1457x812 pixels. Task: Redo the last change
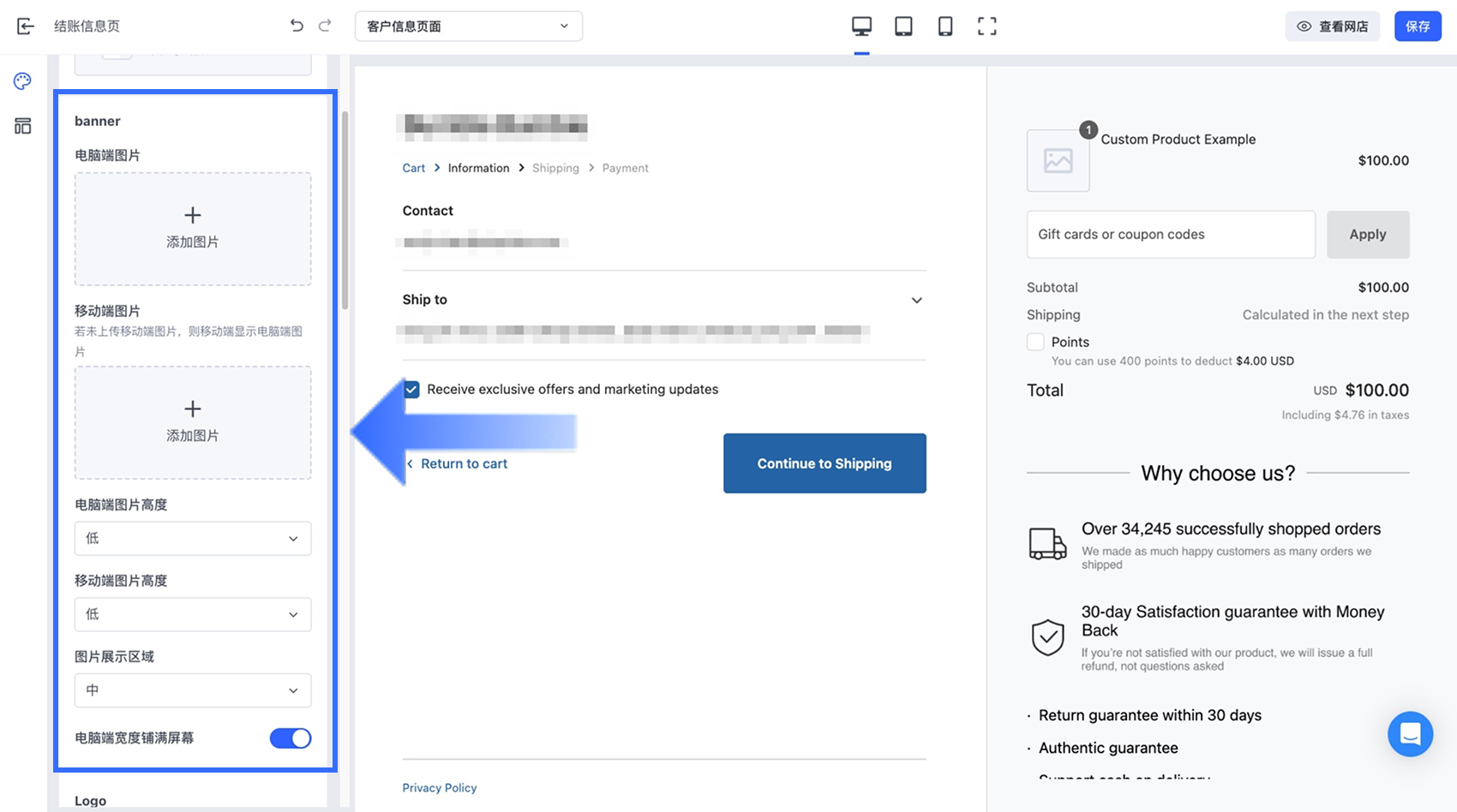click(x=325, y=26)
